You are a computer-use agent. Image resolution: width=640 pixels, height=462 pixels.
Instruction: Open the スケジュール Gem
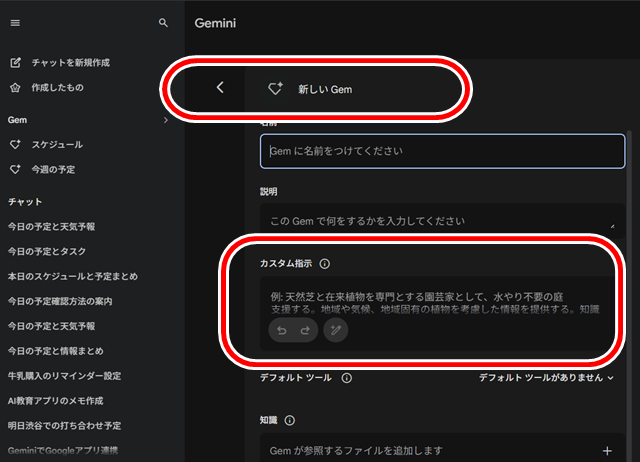57,144
